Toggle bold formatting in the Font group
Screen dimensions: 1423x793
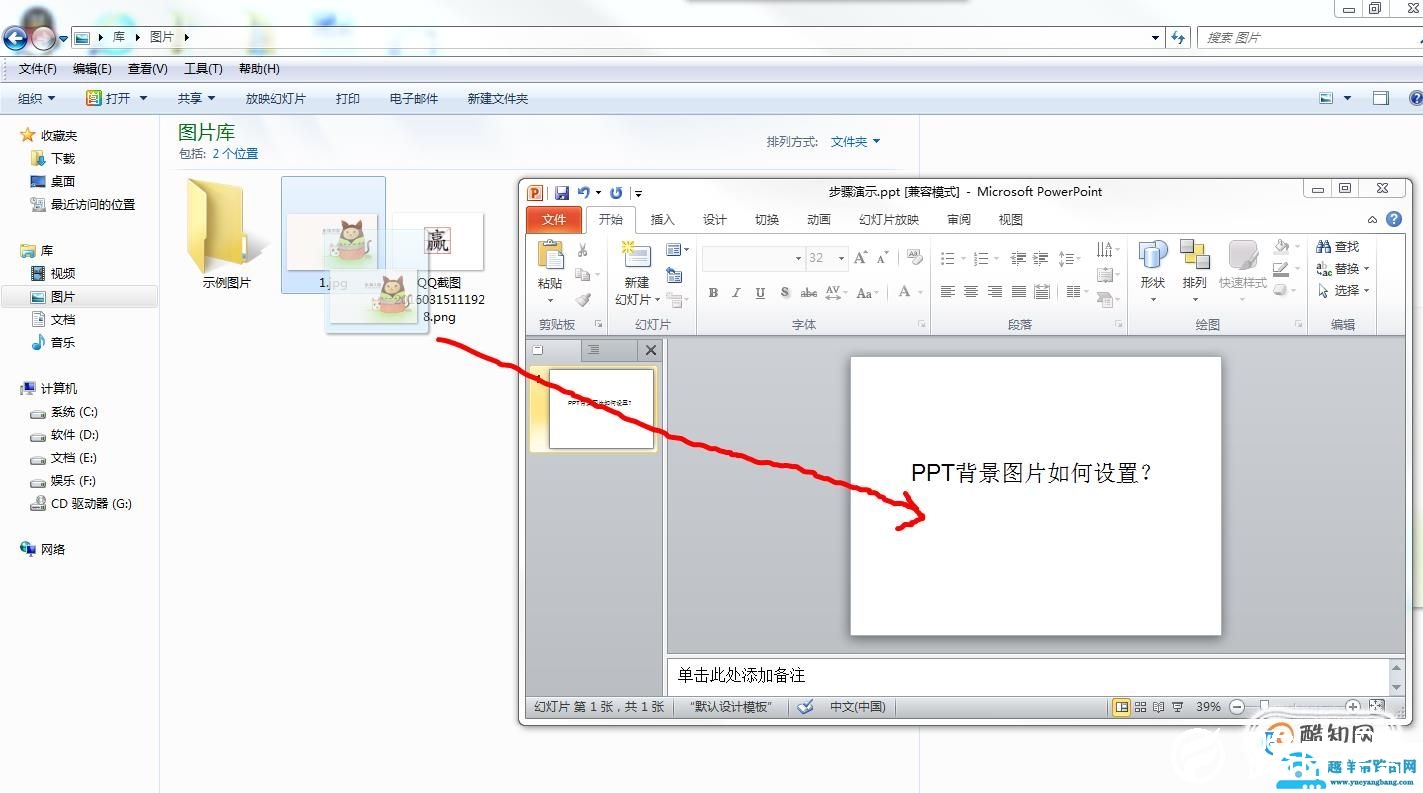tap(714, 292)
